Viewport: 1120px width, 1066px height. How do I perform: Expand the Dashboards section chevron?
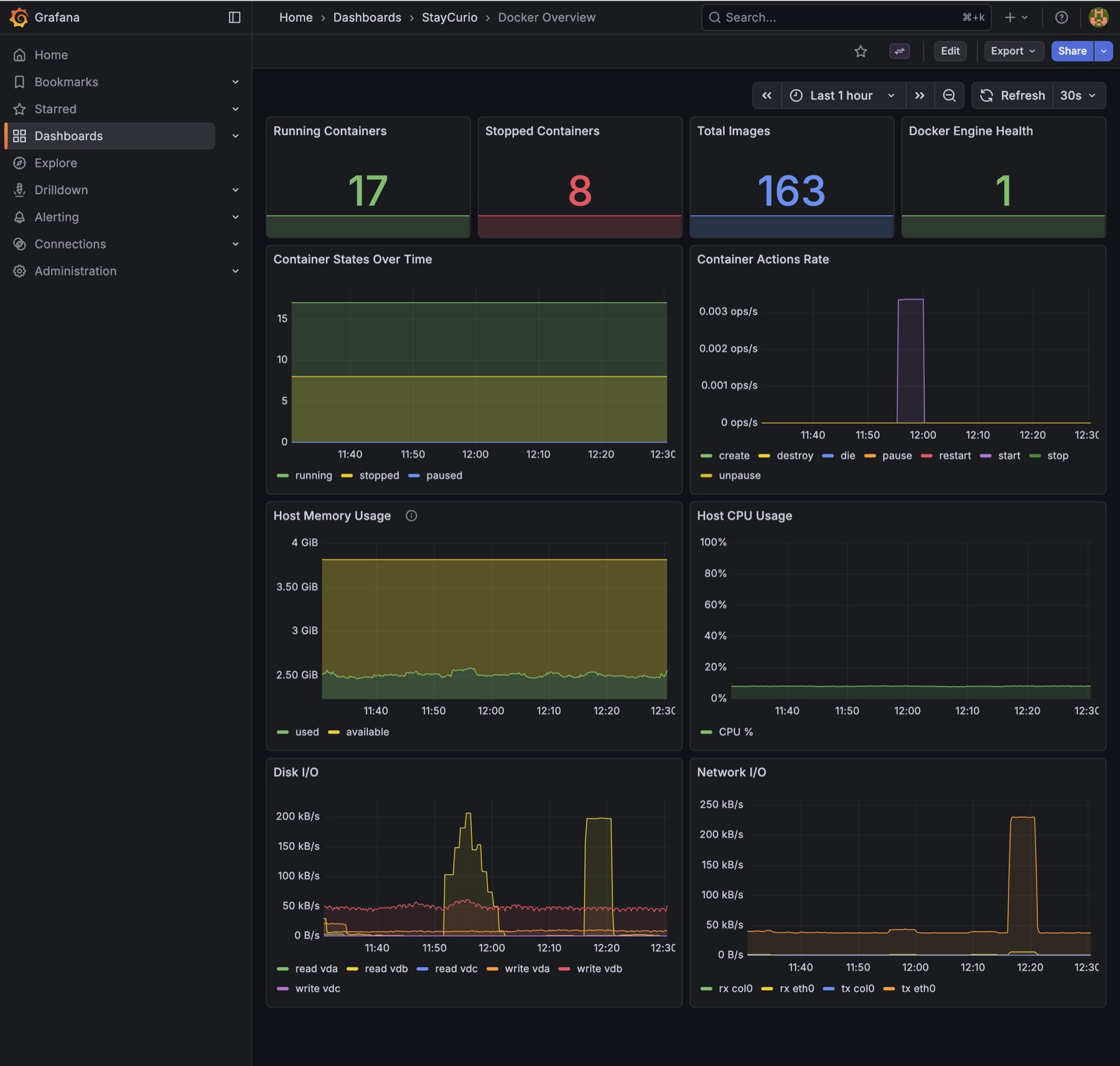(236, 136)
